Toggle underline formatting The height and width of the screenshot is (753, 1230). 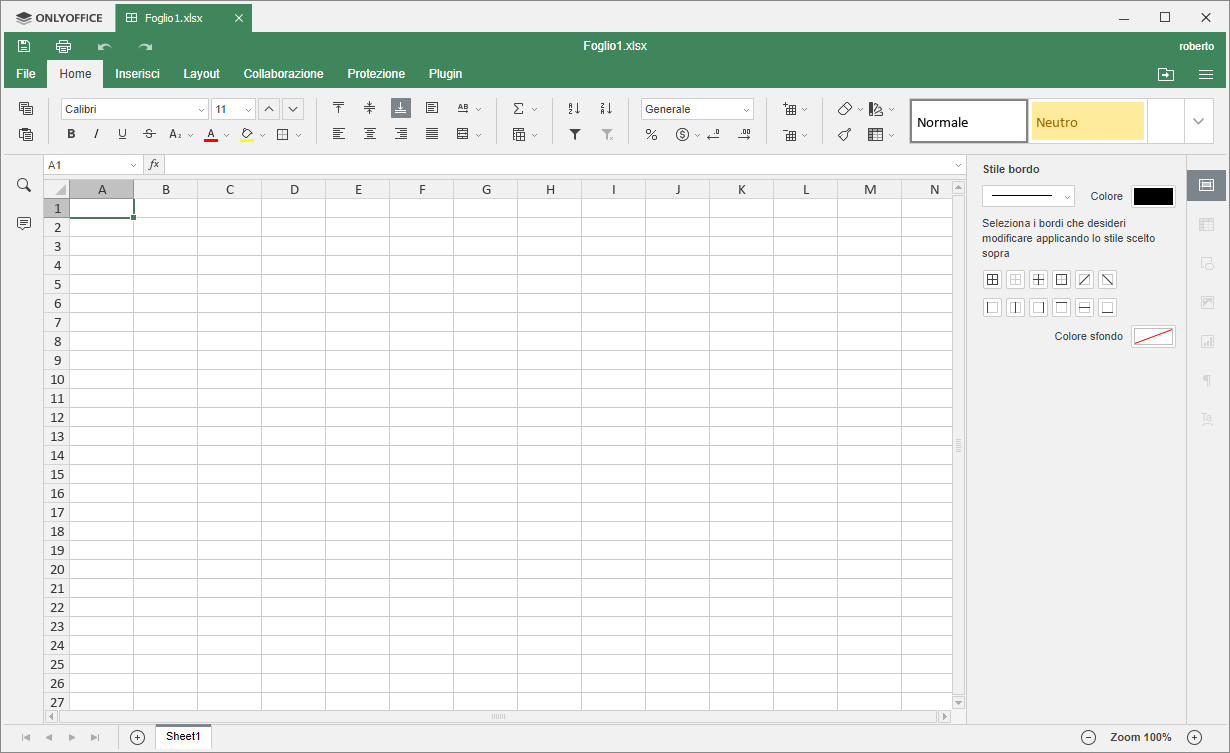(123, 134)
